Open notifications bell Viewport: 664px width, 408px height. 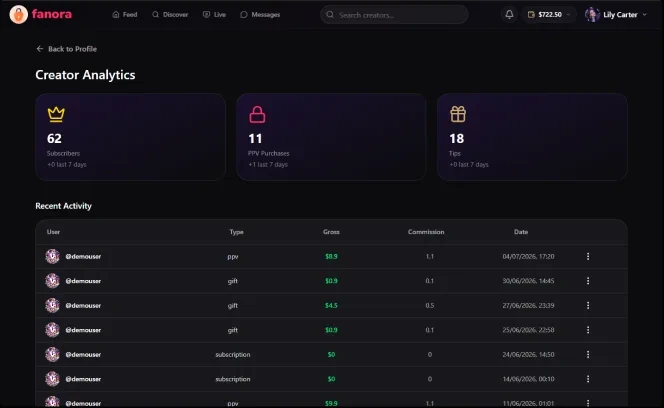(x=509, y=14)
